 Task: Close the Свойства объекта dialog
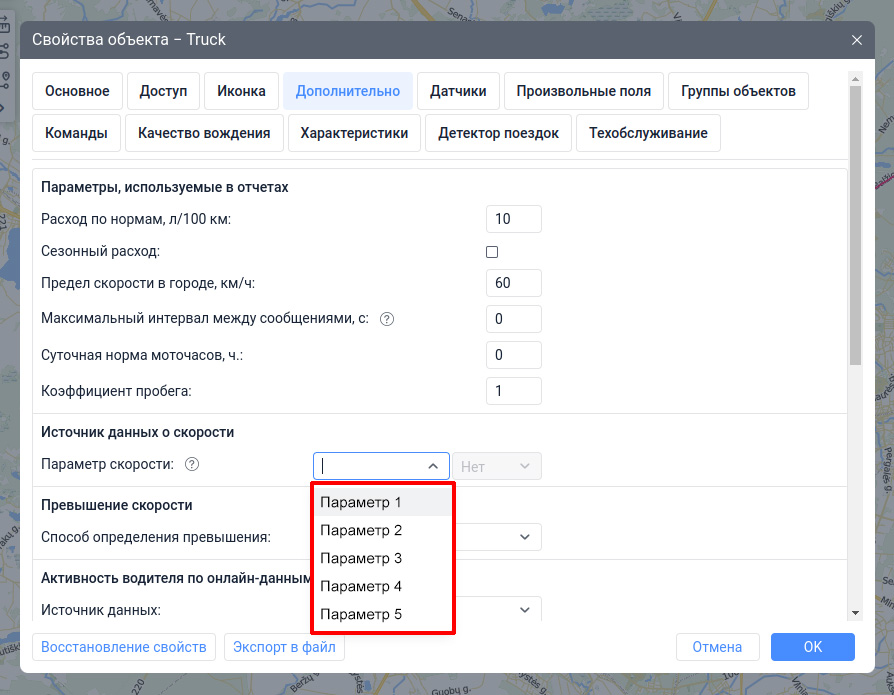point(856,40)
